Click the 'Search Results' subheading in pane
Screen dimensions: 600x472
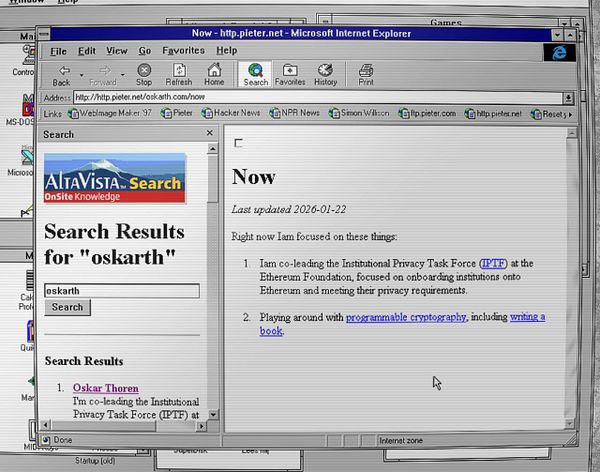84,361
